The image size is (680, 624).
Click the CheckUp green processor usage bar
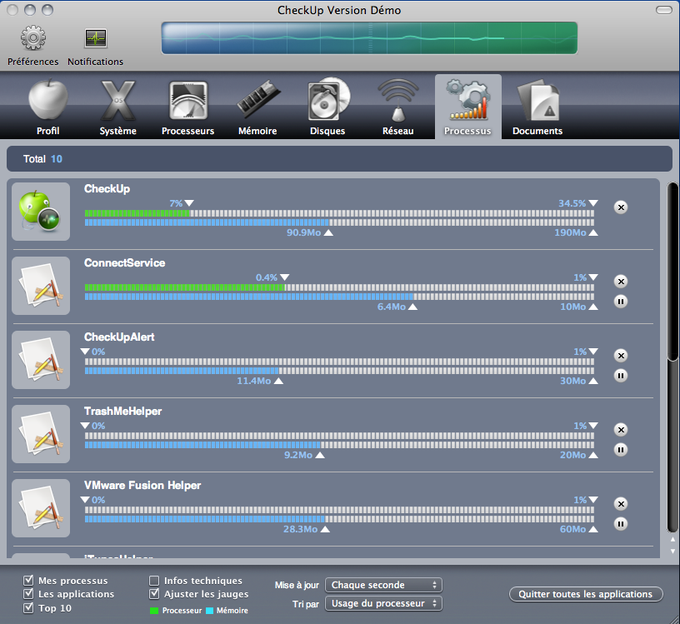(137, 213)
